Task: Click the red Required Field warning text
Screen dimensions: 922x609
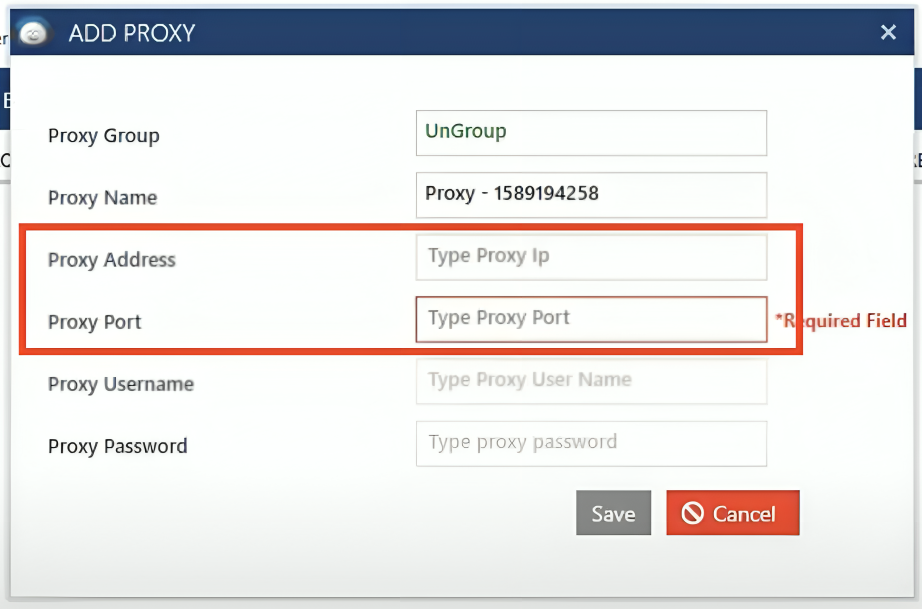Action: (841, 321)
